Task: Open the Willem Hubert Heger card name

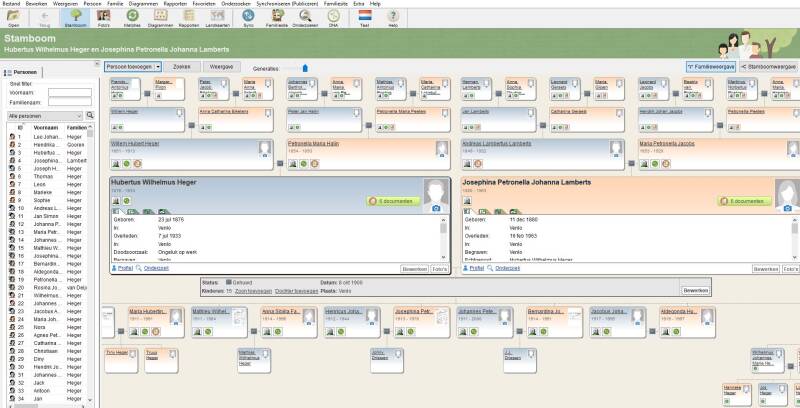Action: pos(135,144)
